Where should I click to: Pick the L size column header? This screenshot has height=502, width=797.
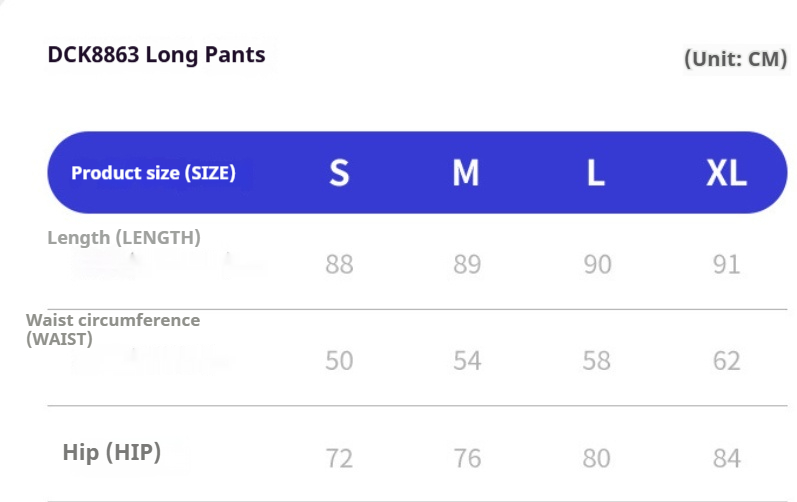[596, 173]
